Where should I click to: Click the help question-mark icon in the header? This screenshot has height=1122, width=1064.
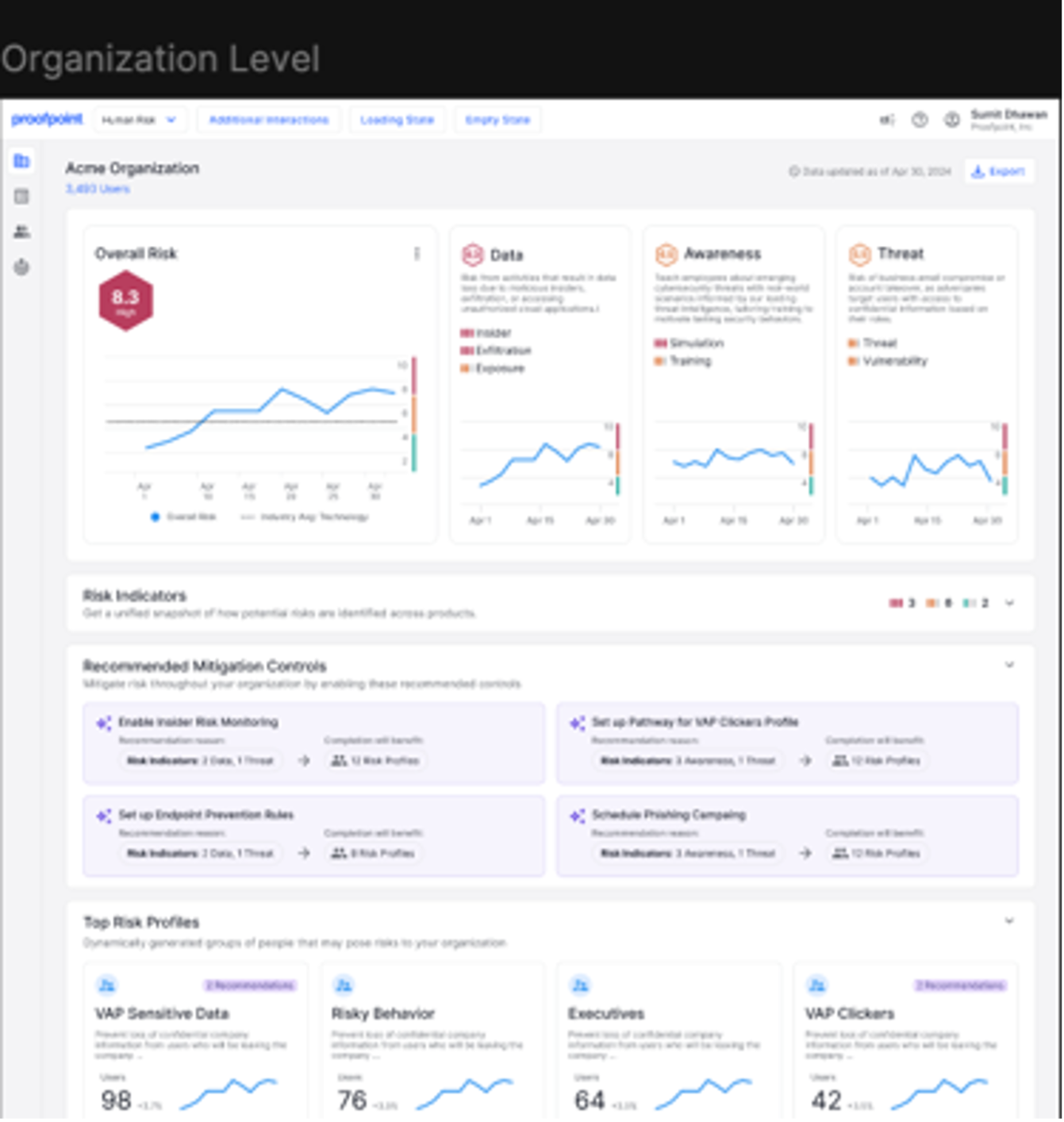(921, 120)
